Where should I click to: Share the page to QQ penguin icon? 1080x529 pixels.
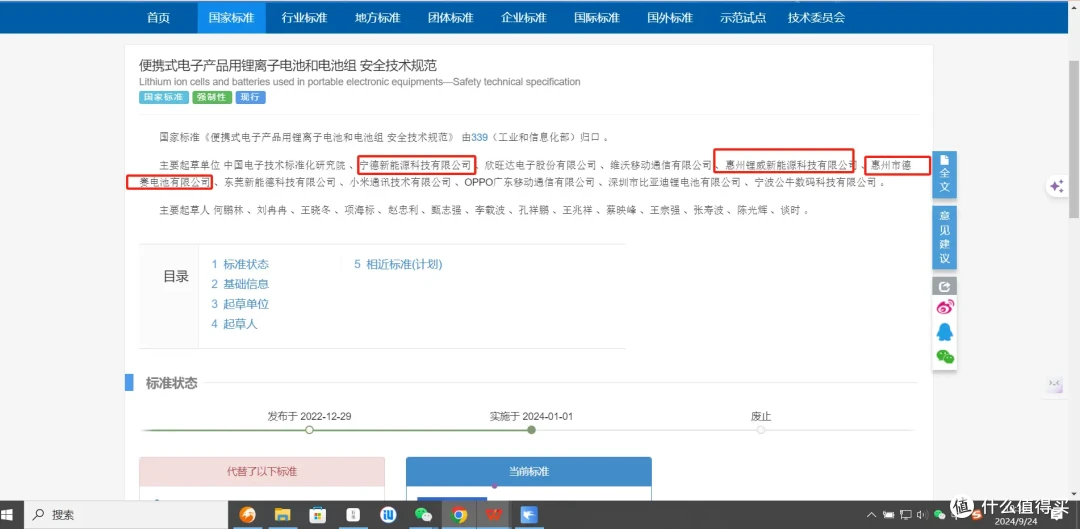(944, 332)
